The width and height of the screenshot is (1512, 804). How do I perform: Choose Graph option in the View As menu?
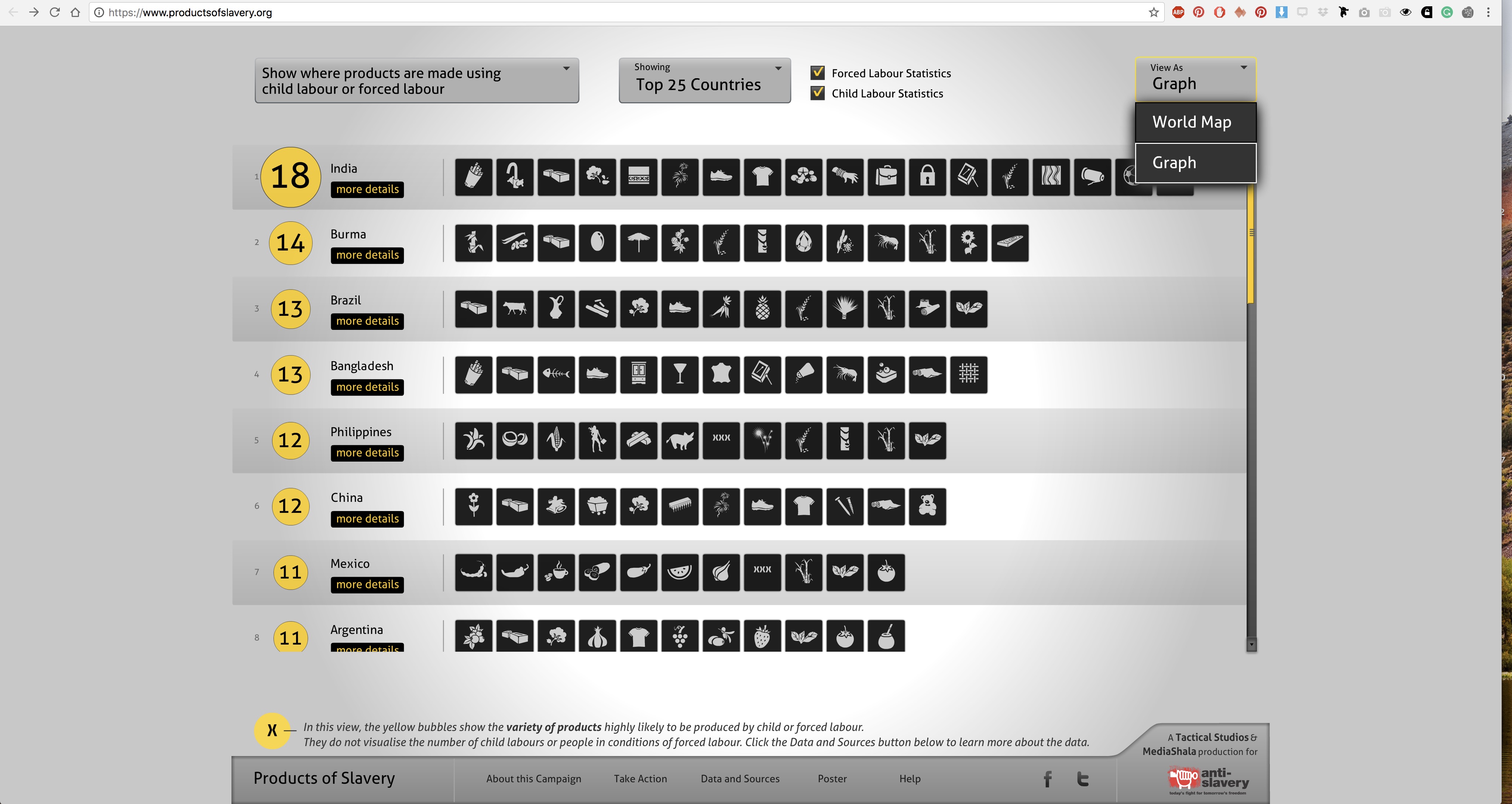point(1196,163)
